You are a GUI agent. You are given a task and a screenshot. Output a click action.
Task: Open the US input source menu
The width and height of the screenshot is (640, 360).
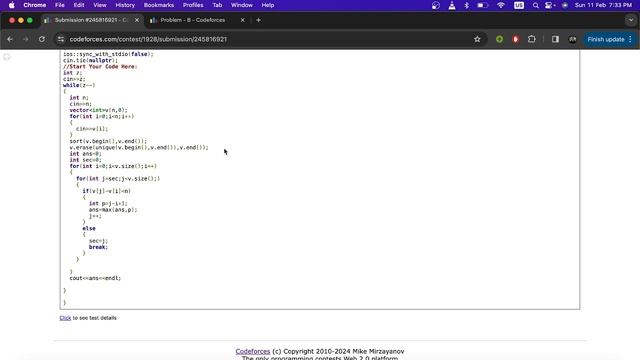tap(519, 5)
